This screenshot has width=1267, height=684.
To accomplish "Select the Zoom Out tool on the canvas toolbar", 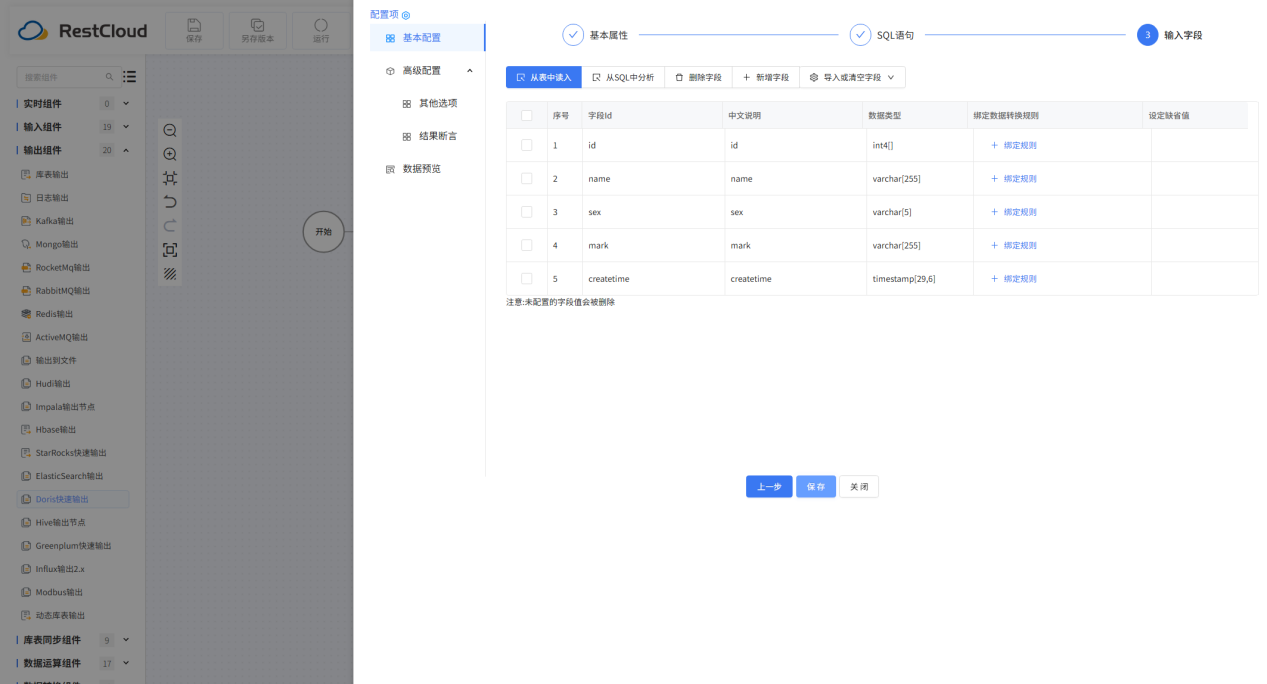I will coord(170,130).
